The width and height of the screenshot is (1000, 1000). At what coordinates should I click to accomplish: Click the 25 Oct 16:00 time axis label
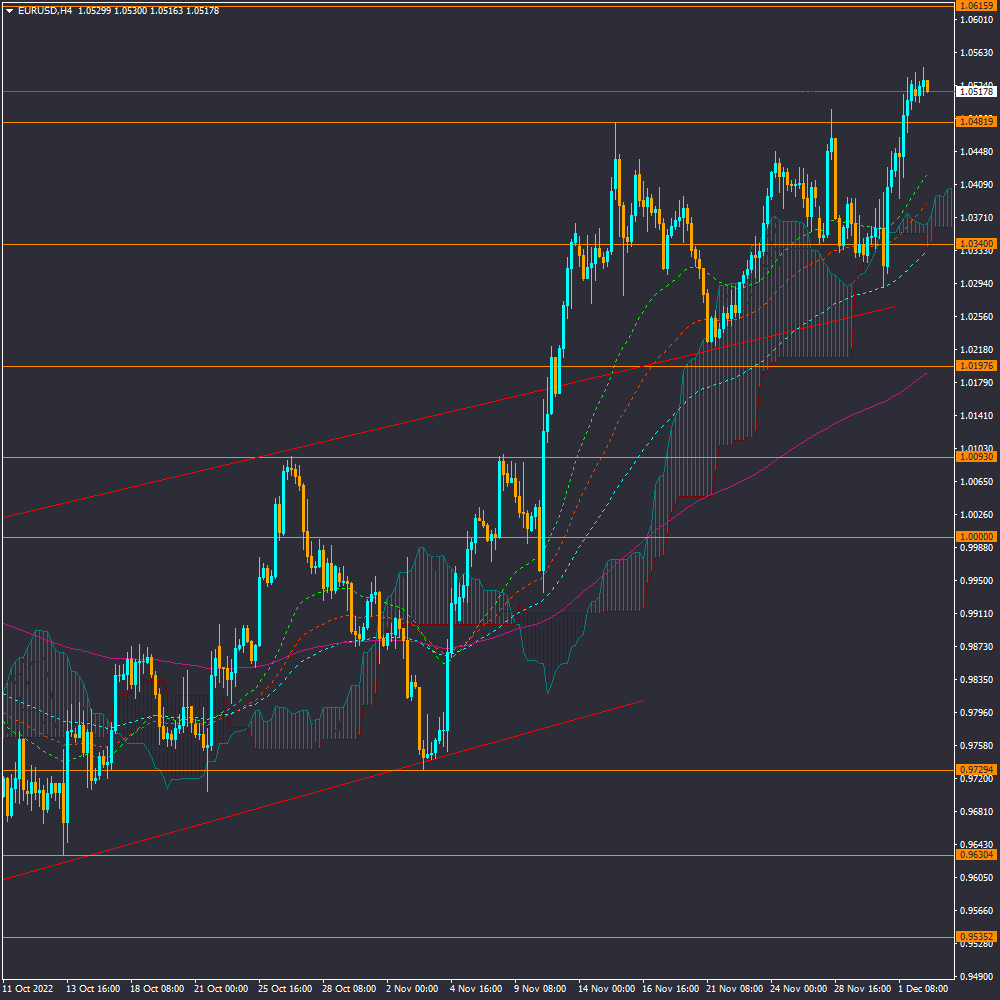(285, 988)
